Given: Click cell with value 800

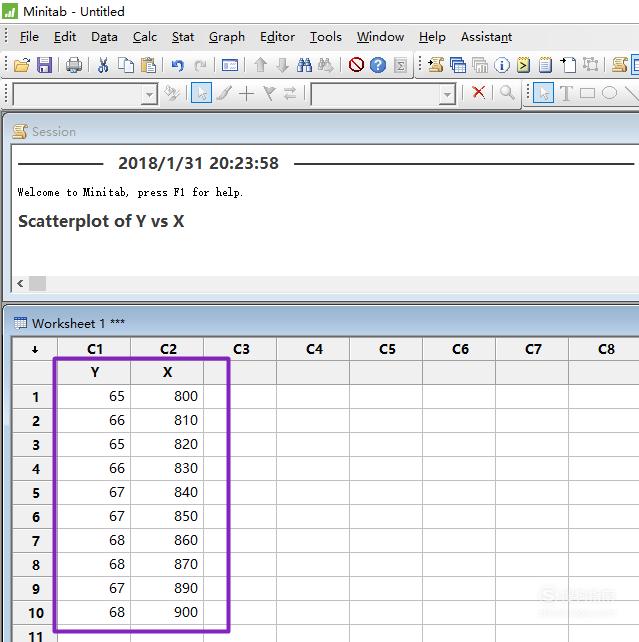Looking at the screenshot, I should [x=167, y=396].
